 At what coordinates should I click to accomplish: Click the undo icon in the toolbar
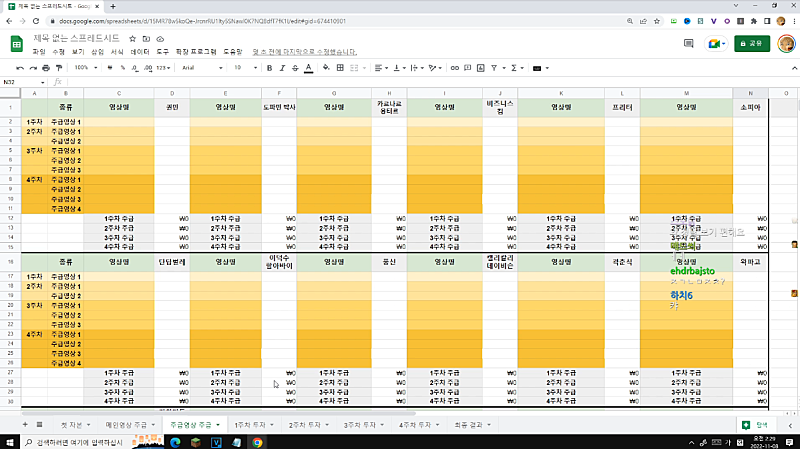click(x=19, y=68)
